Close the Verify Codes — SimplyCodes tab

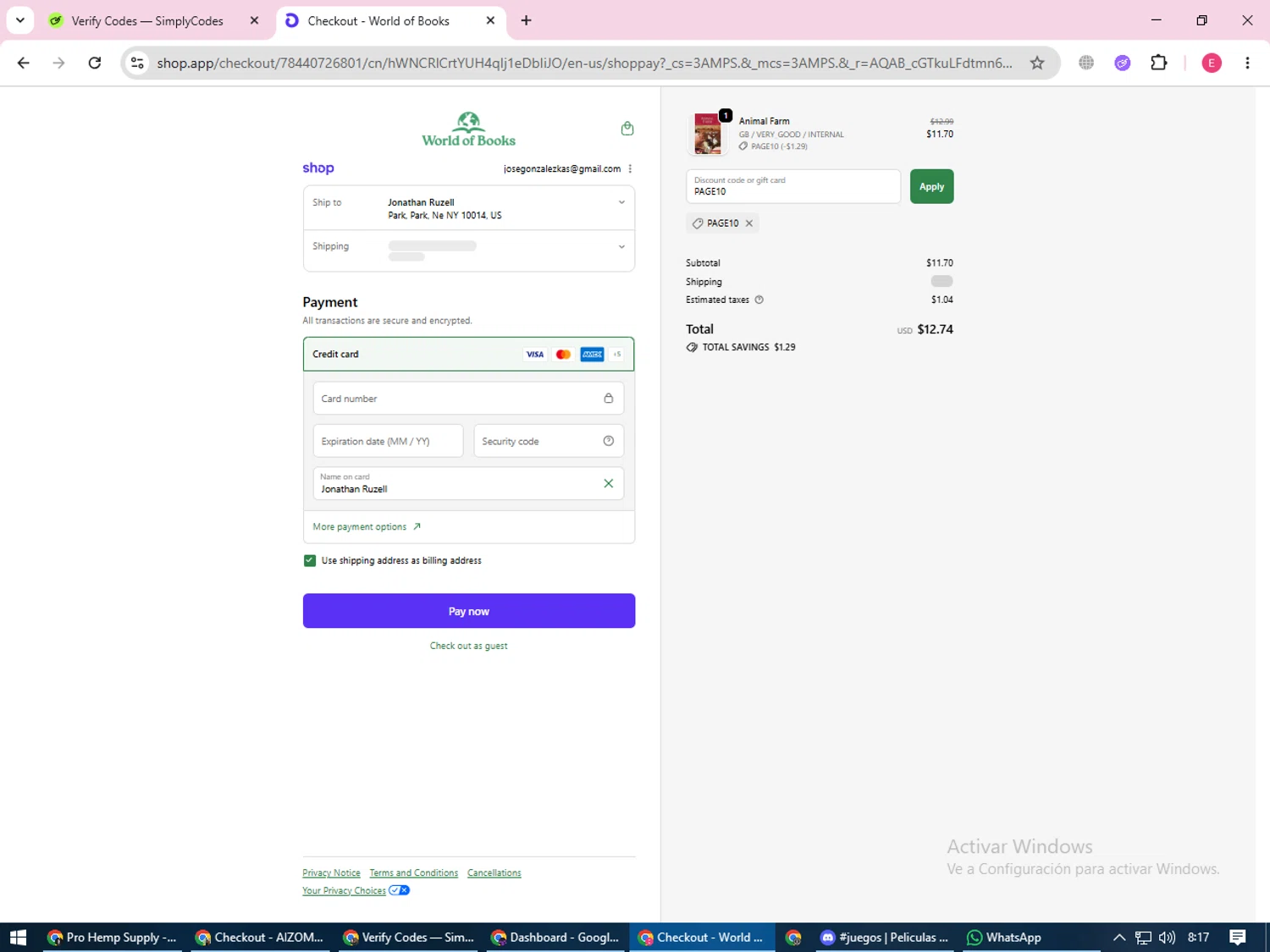(x=254, y=21)
